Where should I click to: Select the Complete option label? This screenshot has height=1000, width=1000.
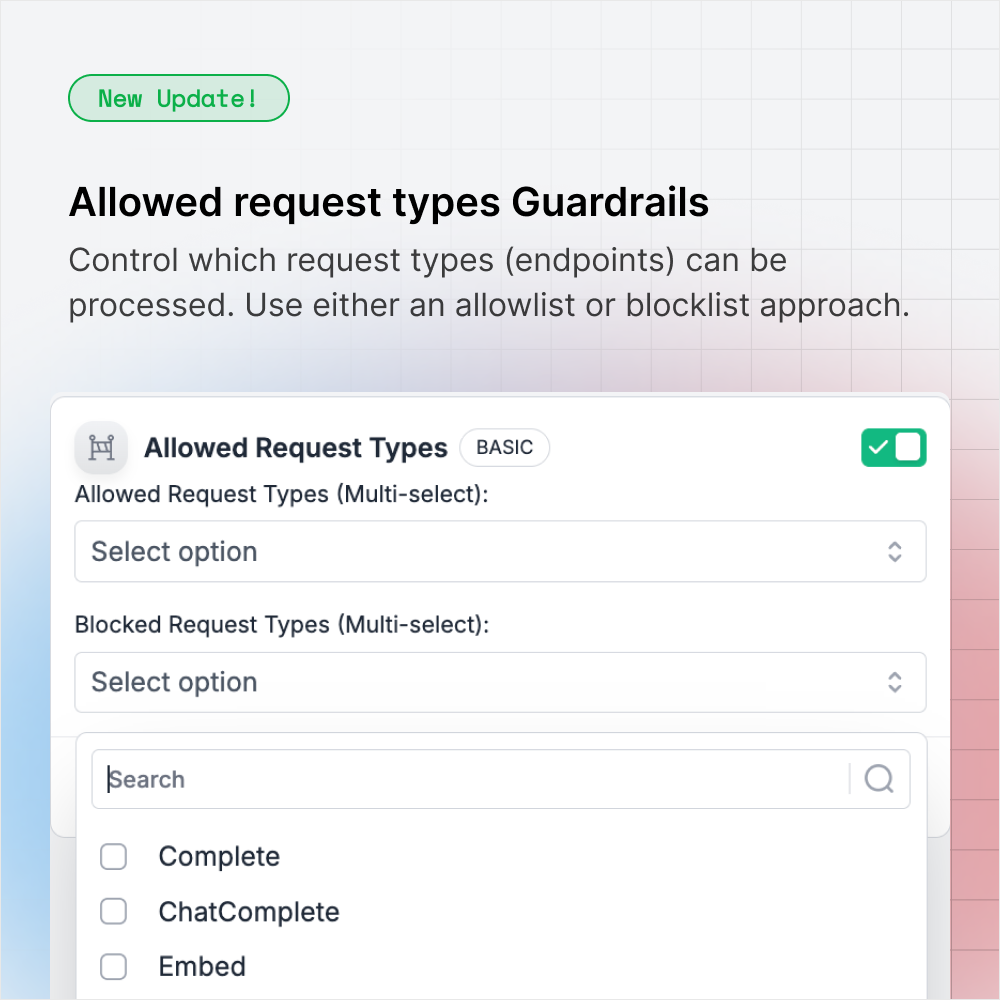pyautogui.click(x=219, y=857)
